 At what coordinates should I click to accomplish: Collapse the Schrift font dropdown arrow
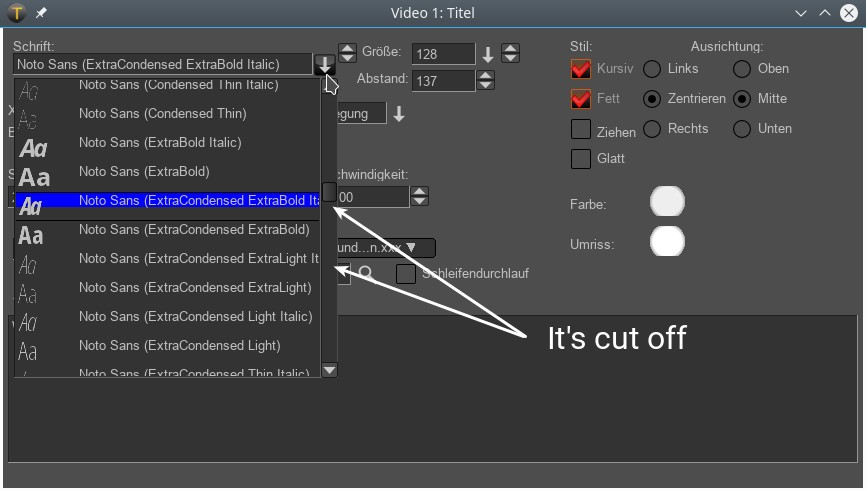pos(325,65)
